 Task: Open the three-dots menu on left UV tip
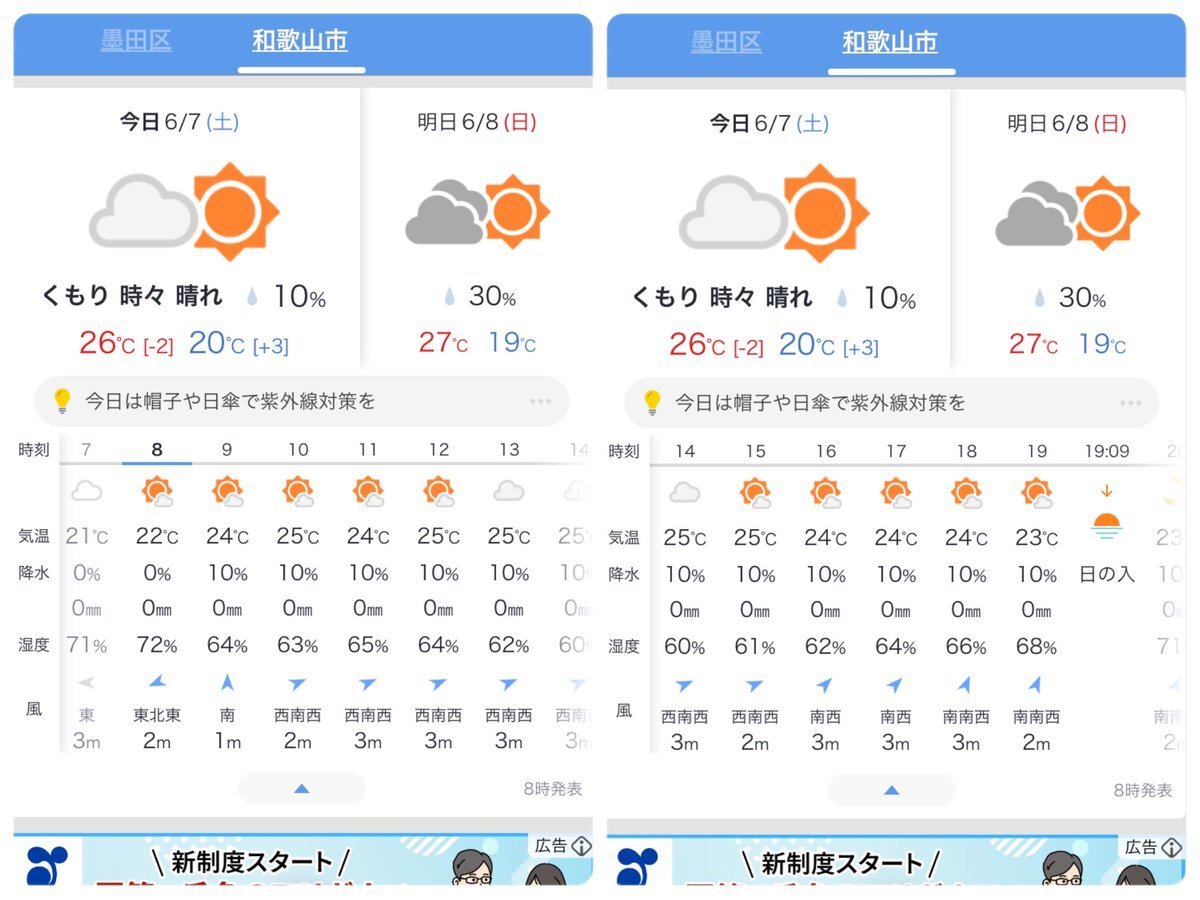(541, 402)
